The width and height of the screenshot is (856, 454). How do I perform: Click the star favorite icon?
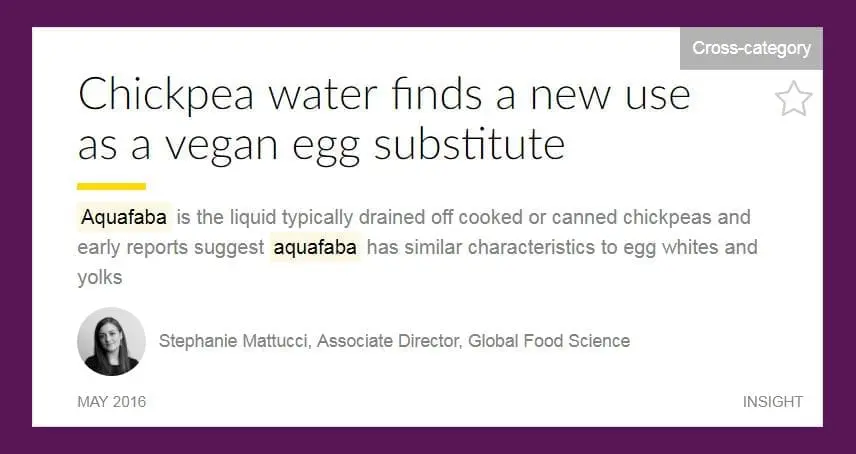coord(793,99)
